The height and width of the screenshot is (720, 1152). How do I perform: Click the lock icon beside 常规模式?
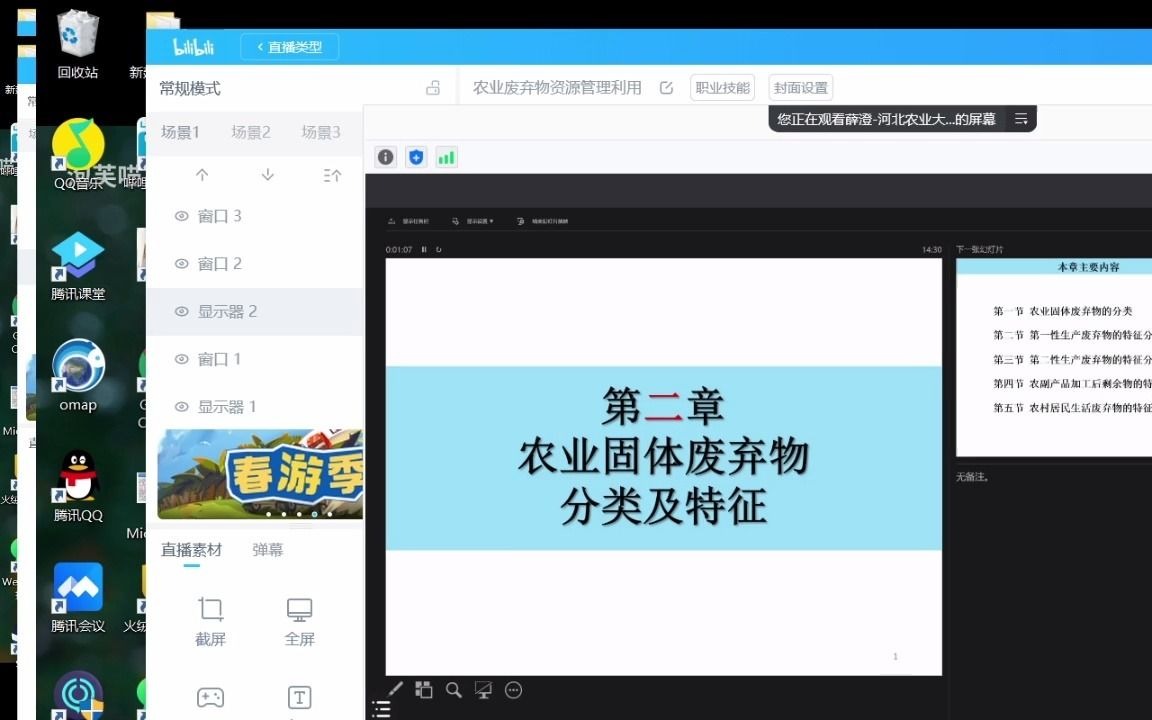[433, 88]
